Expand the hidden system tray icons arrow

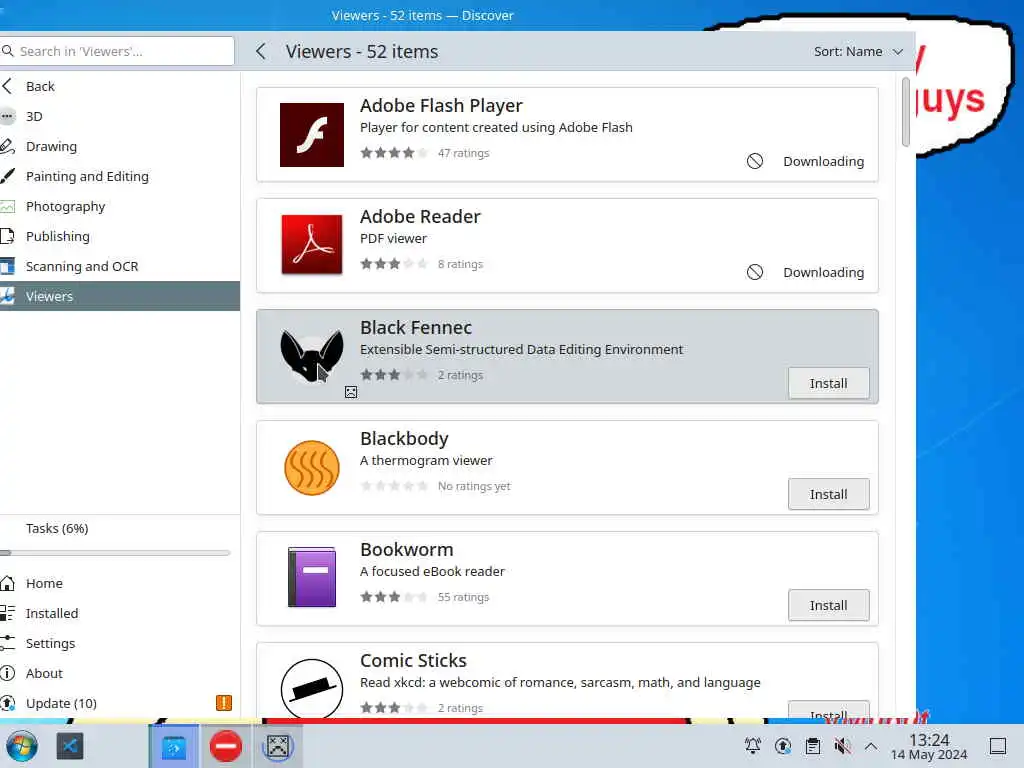tap(871, 746)
